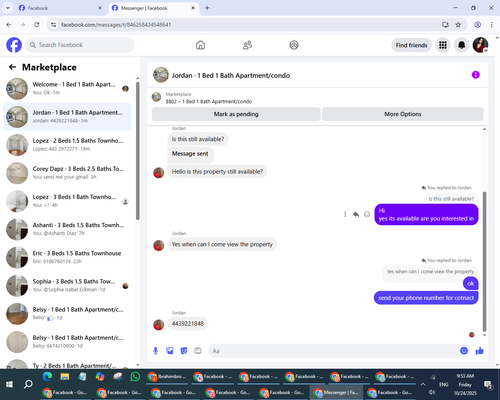Reload the page
Viewport: 500px width, 400px height.
37,25
